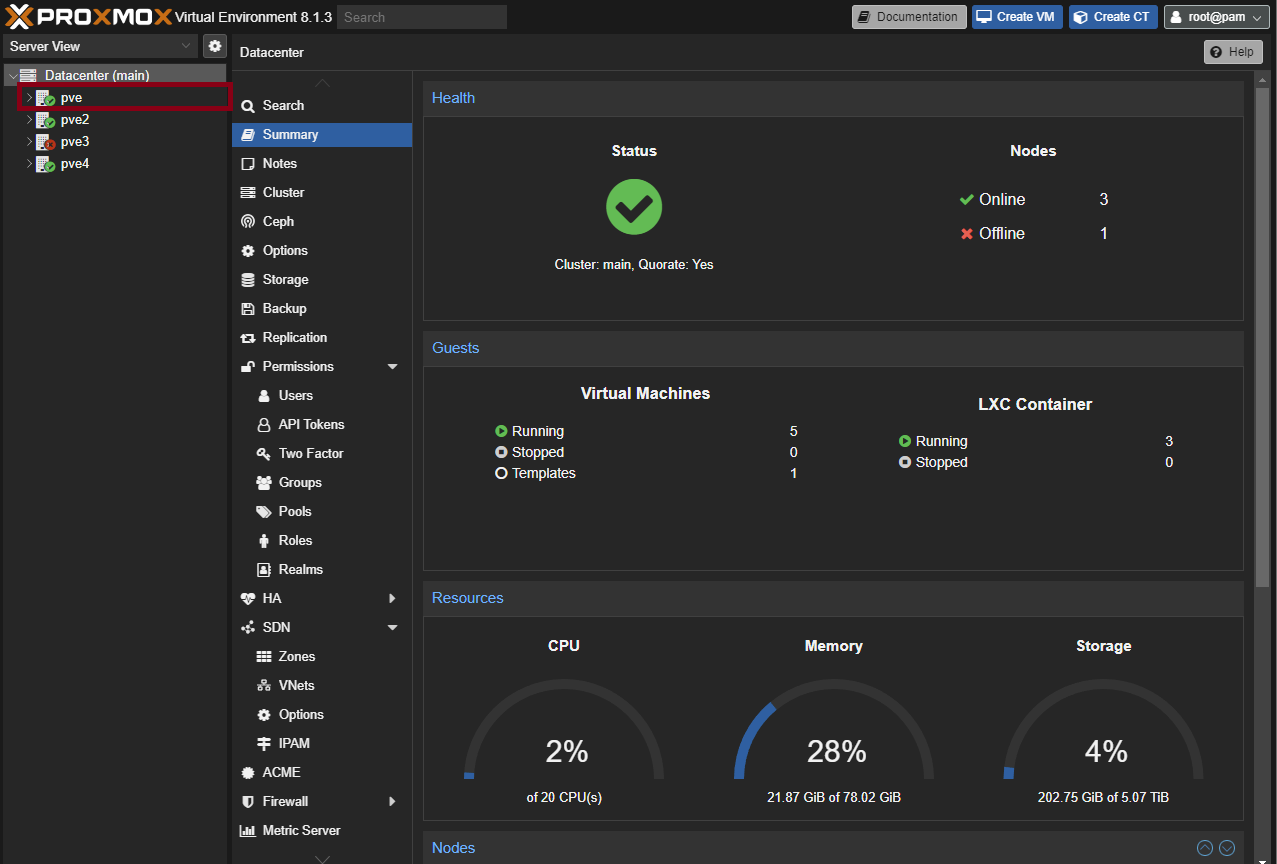Click the Ceph menu icon
1277x864 pixels.
coord(248,221)
